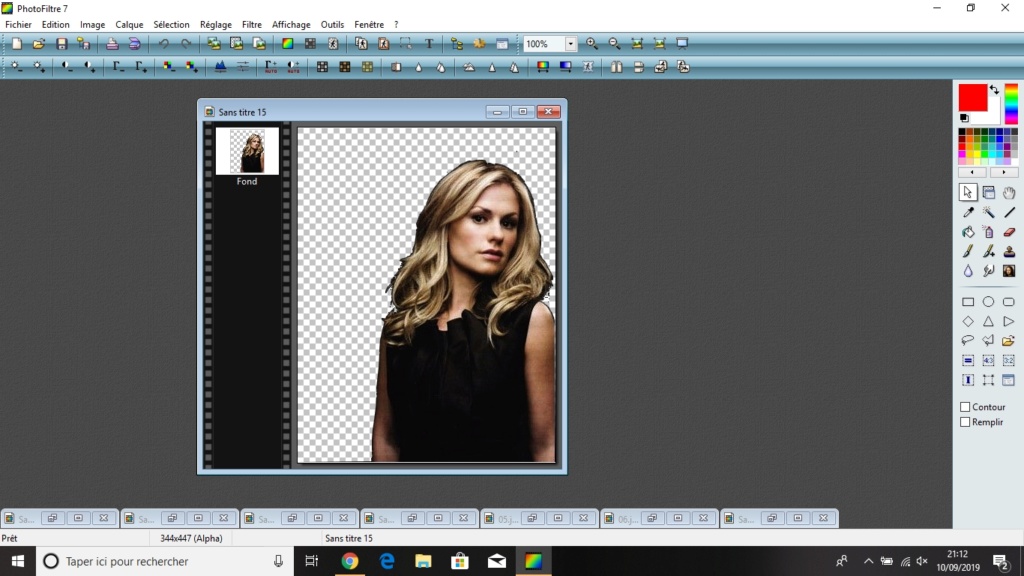
Task: Enable the Contour checkbox
Action: (x=965, y=407)
